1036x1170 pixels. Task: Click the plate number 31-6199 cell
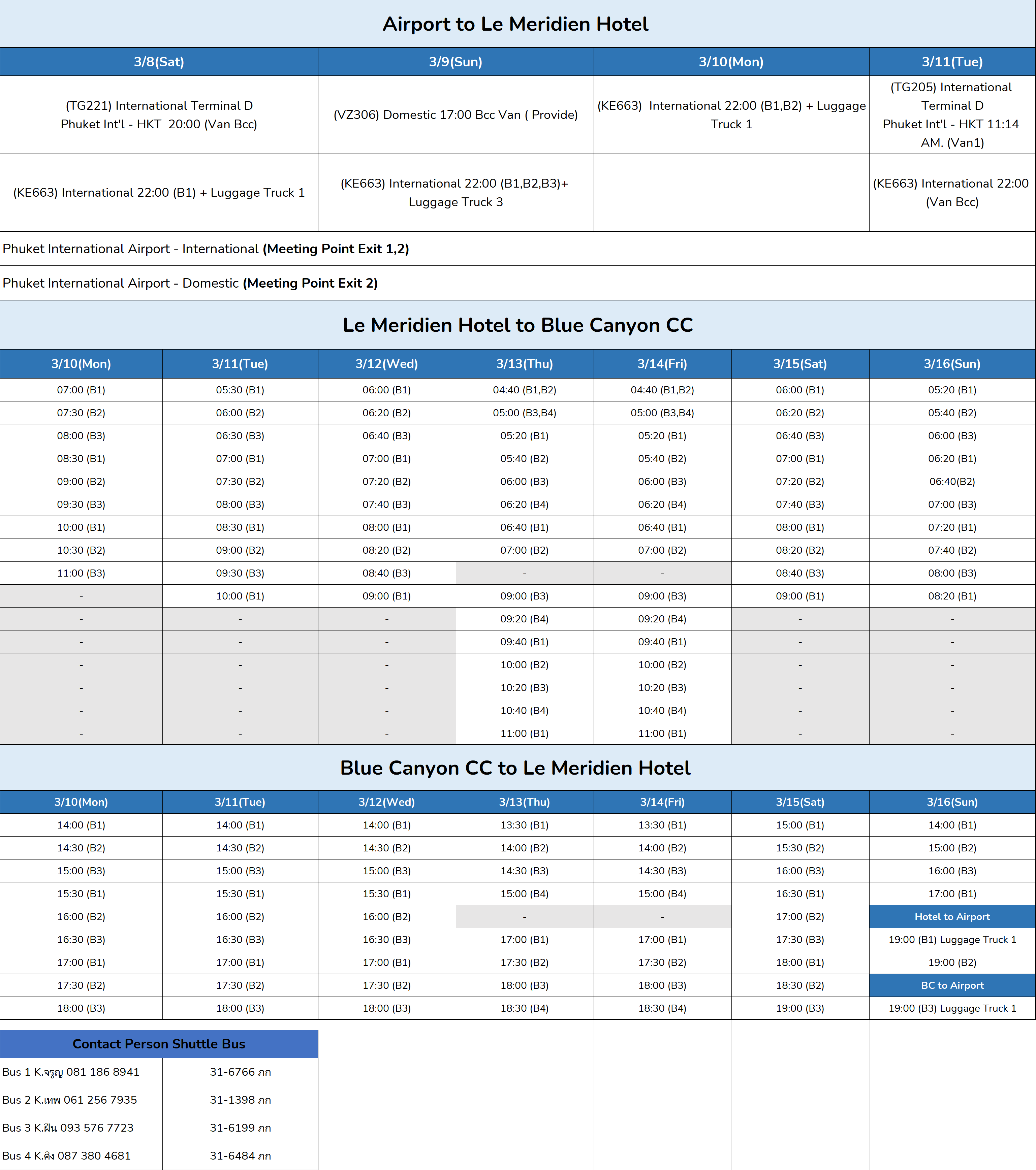click(240, 1128)
